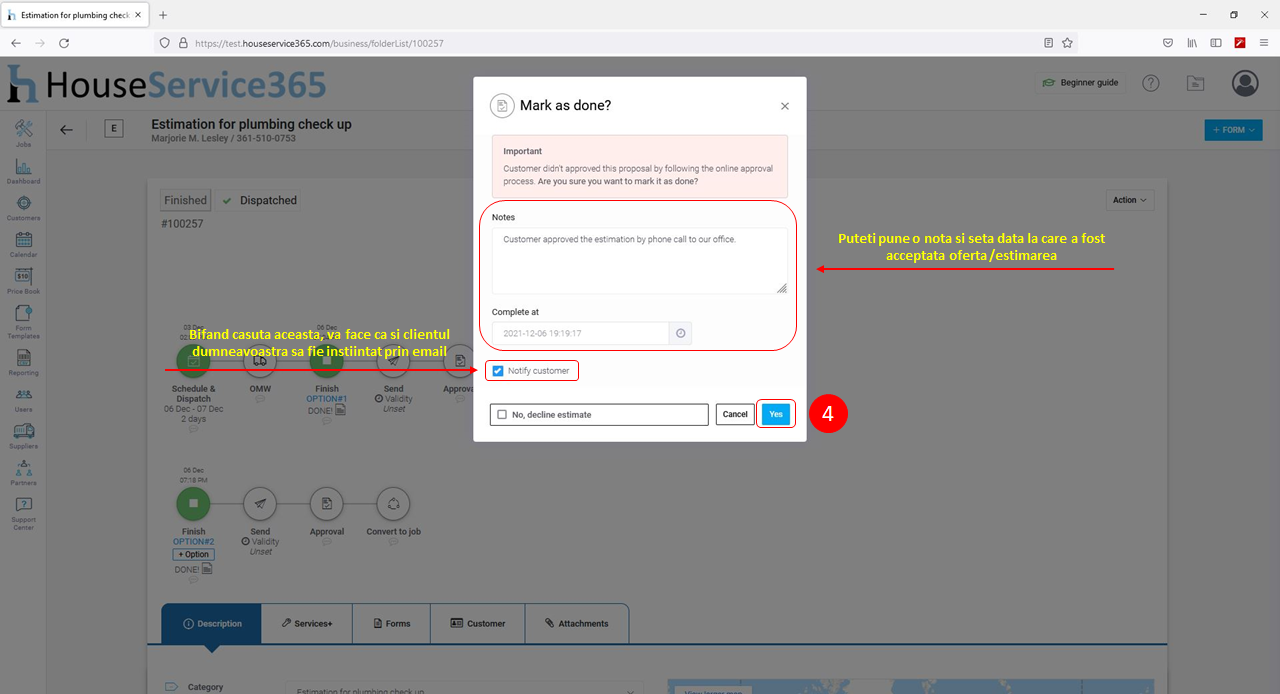Click the OPTION#1 Send paper-plane step
The width and height of the screenshot is (1280, 694).
(x=393, y=360)
